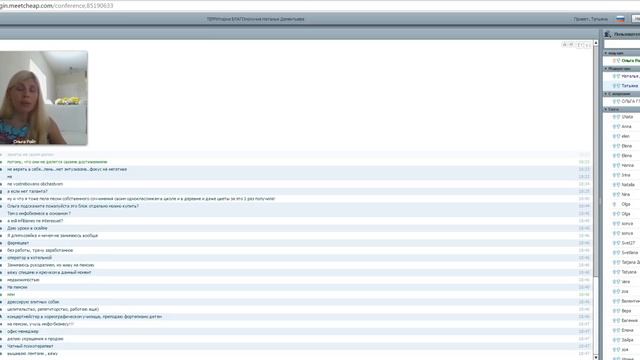Collapse the presenter section with Ольга Райн
This screenshot has height=360, width=640.
[x=606, y=53]
